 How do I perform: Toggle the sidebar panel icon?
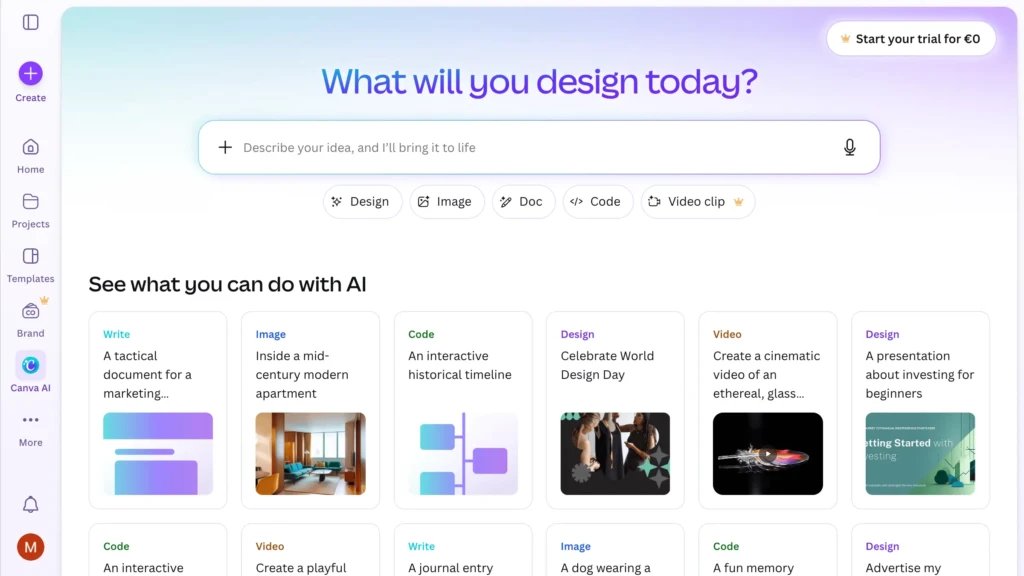click(x=30, y=22)
